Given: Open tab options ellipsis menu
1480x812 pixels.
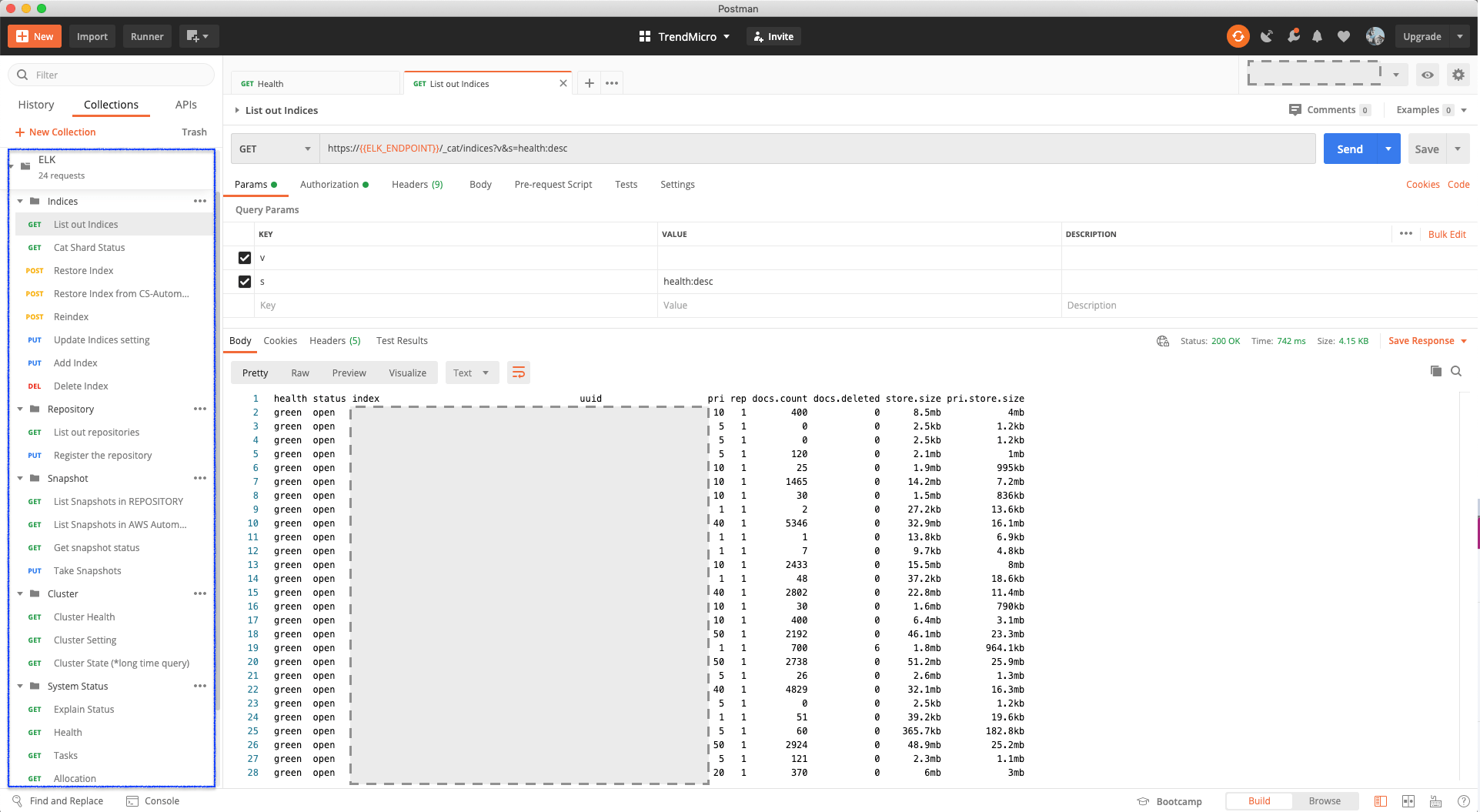Looking at the screenshot, I should click(612, 83).
